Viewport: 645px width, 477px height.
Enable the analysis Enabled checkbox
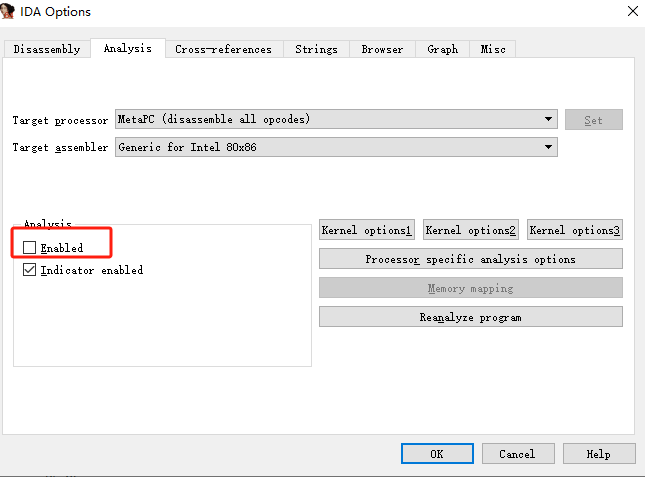30,247
